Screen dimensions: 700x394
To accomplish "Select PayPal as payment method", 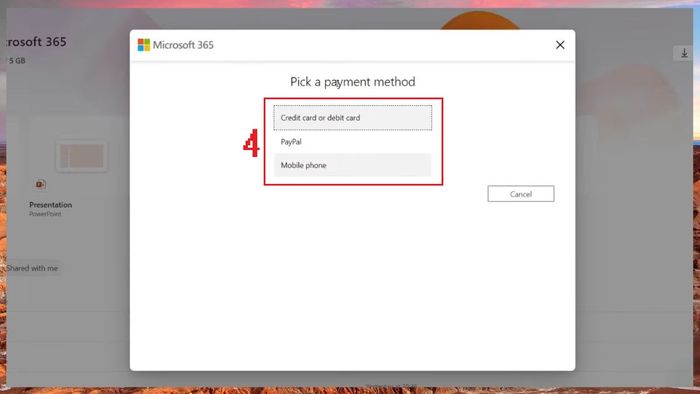I will (353, 141).
